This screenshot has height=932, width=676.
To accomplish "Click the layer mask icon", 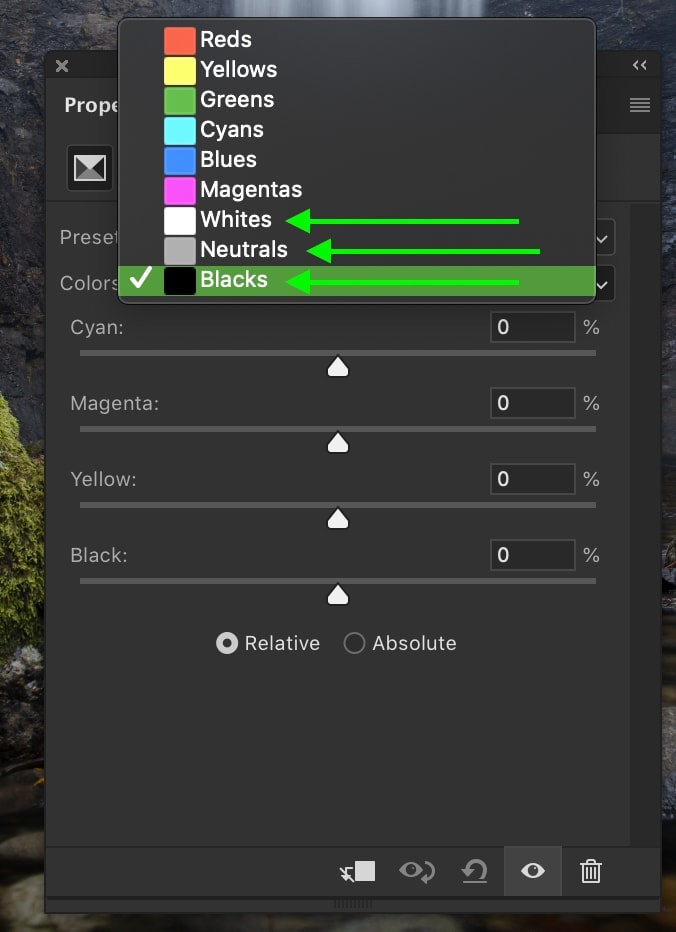I will (90, 168).
